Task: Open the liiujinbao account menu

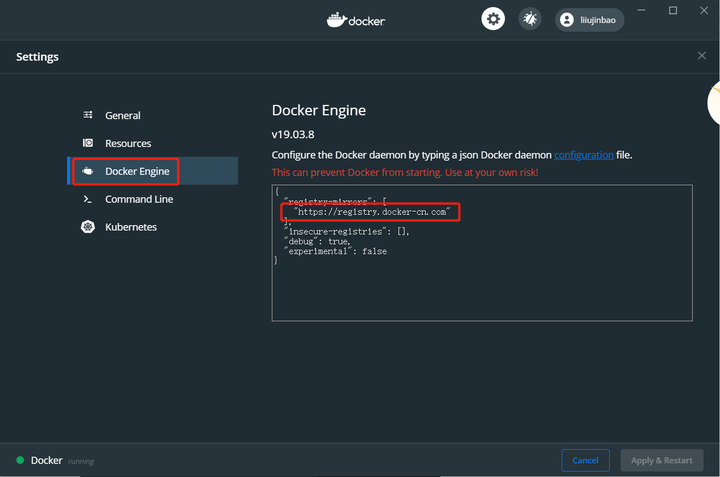Action: tap(589, 20)
